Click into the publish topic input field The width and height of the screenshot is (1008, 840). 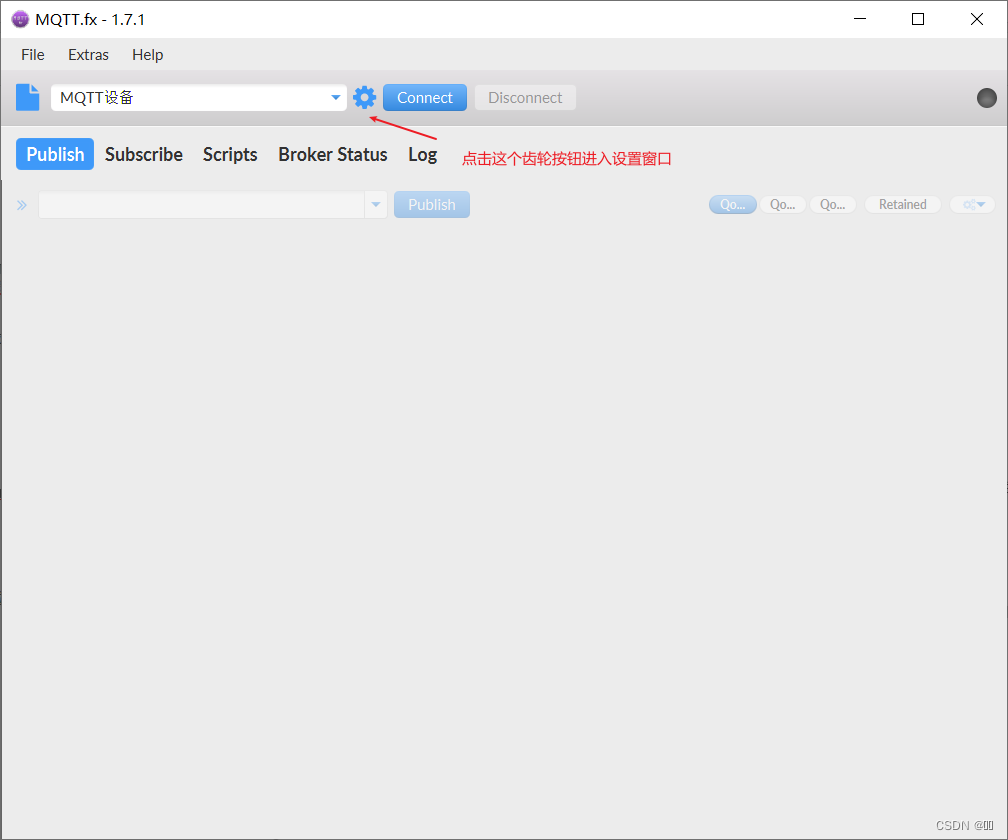(202, 205)
